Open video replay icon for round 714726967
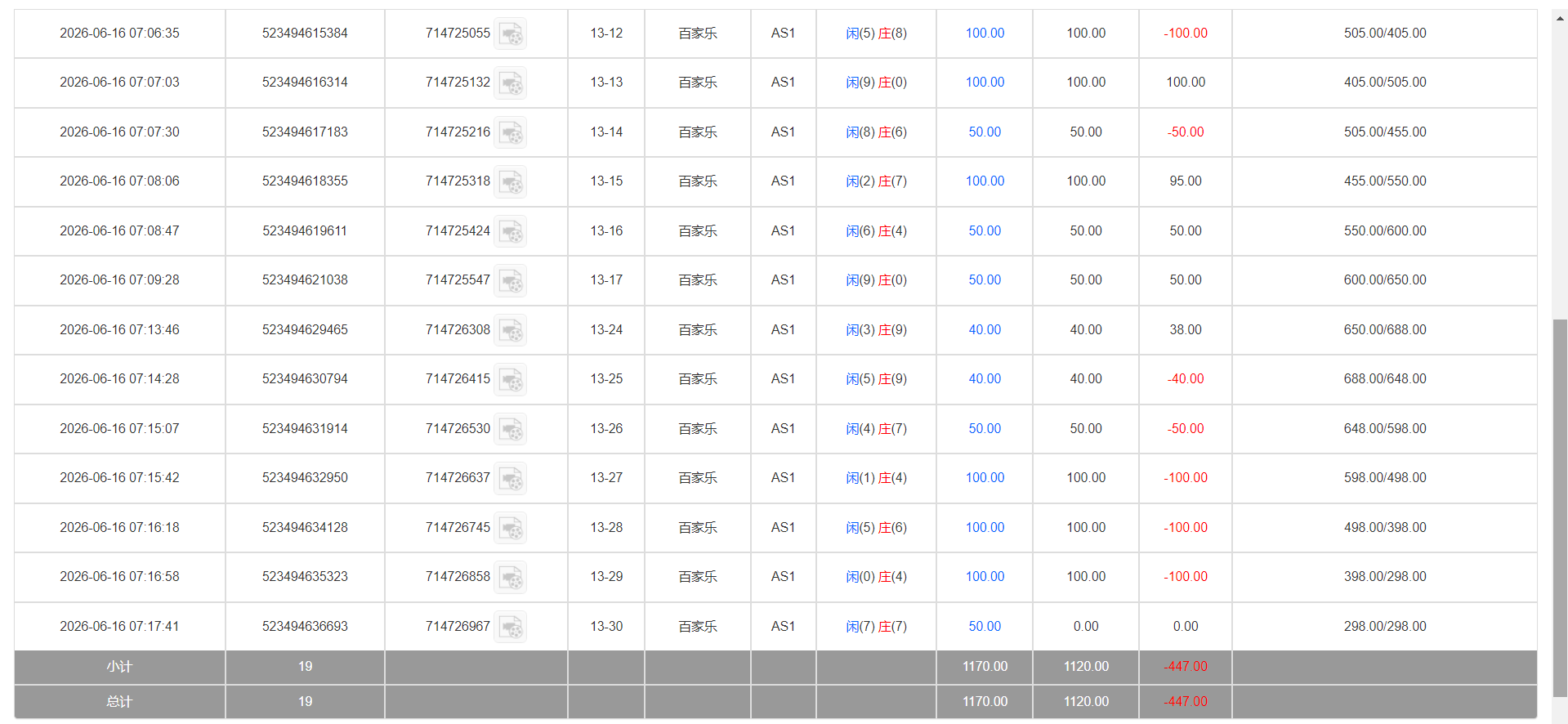1568x724 pixels. tap(511, 627)
